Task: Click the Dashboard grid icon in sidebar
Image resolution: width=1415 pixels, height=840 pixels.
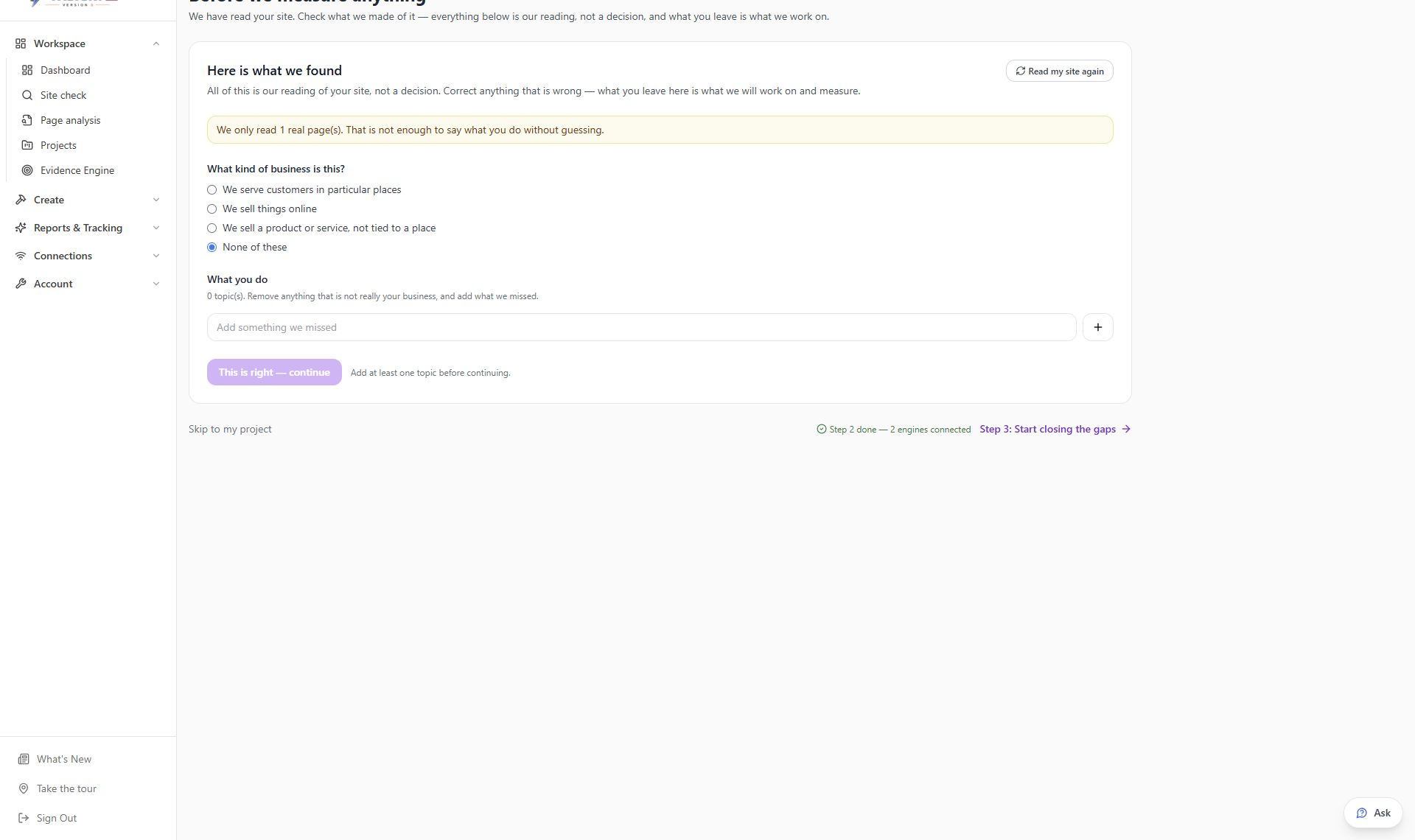Action: [27, 70]
